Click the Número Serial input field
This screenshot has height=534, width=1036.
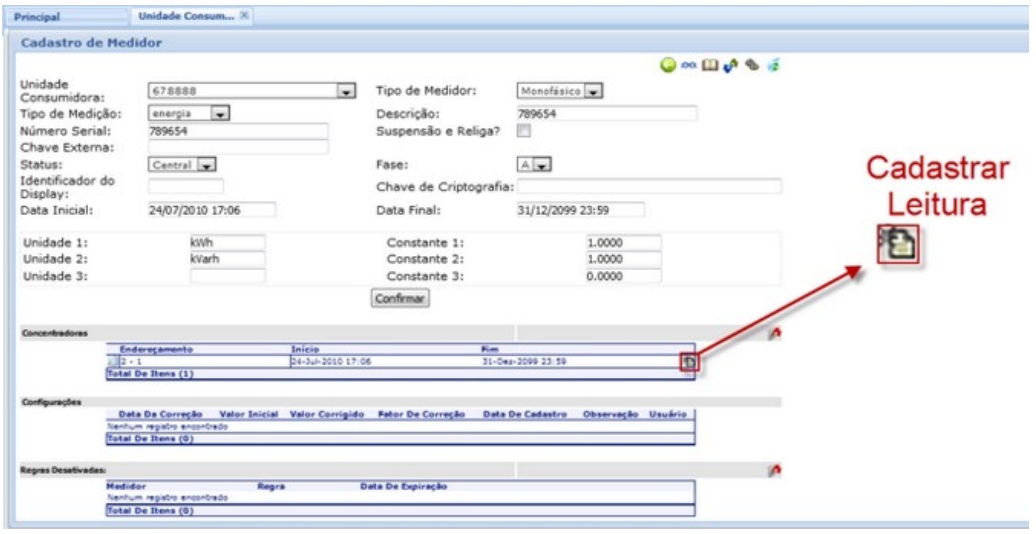tap(237, 130)
